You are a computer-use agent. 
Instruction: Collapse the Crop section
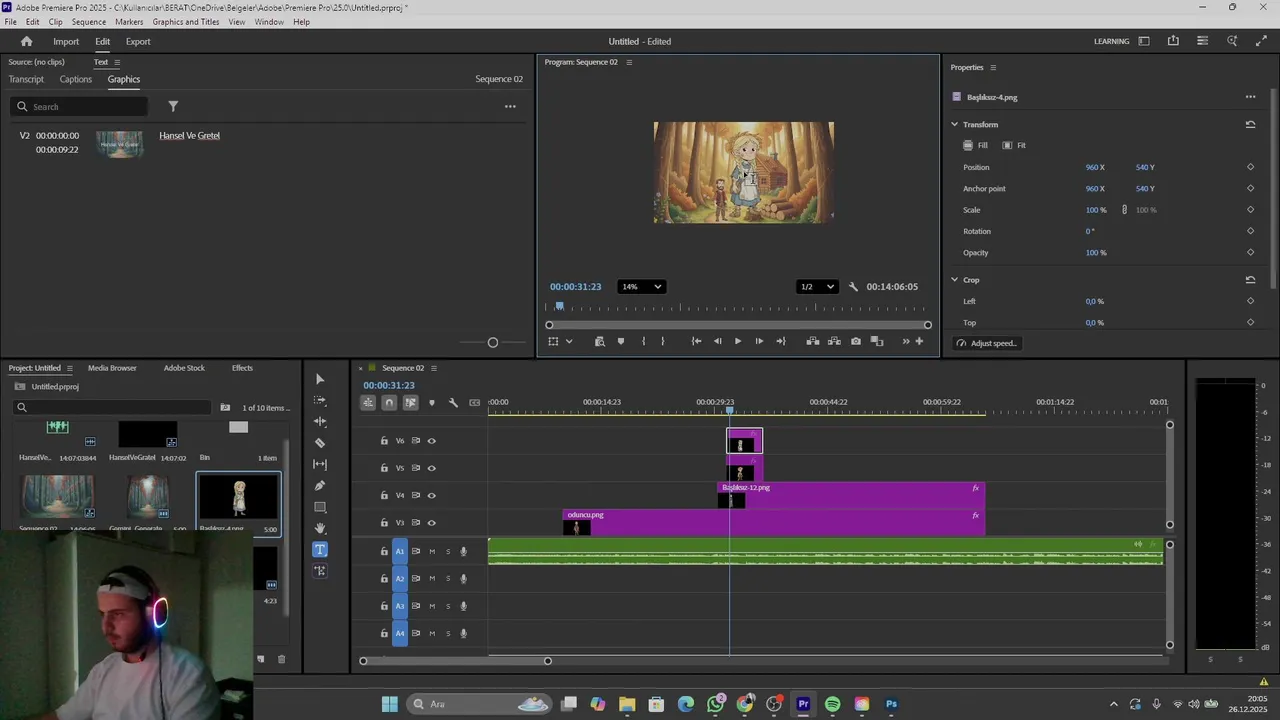[954, 280]
